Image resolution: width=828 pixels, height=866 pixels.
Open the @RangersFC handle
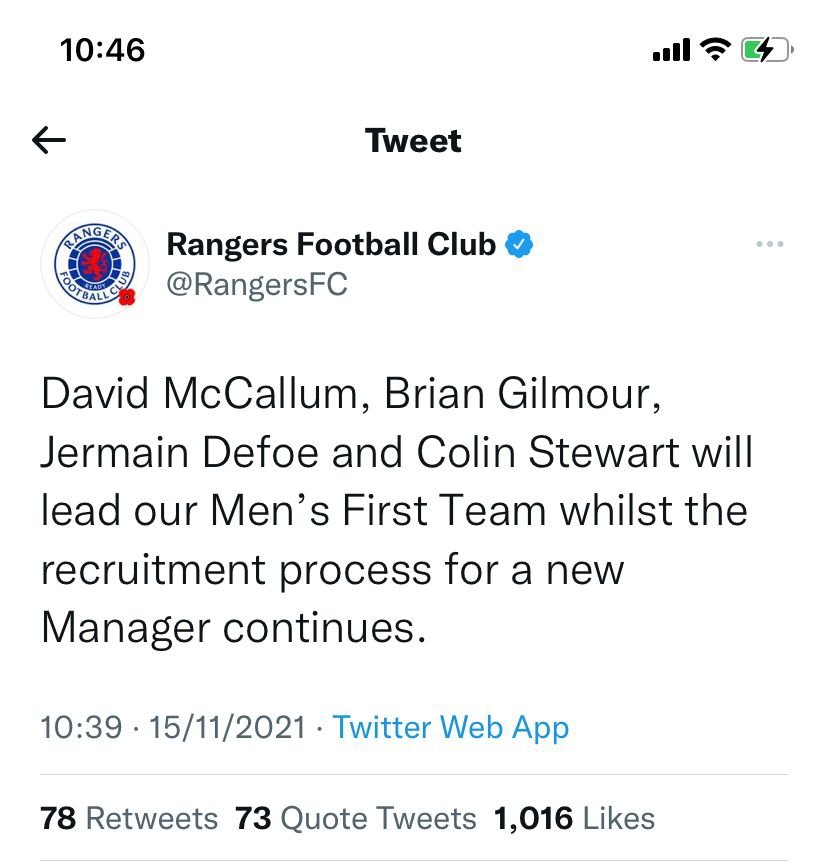click(x=257, y=284)
